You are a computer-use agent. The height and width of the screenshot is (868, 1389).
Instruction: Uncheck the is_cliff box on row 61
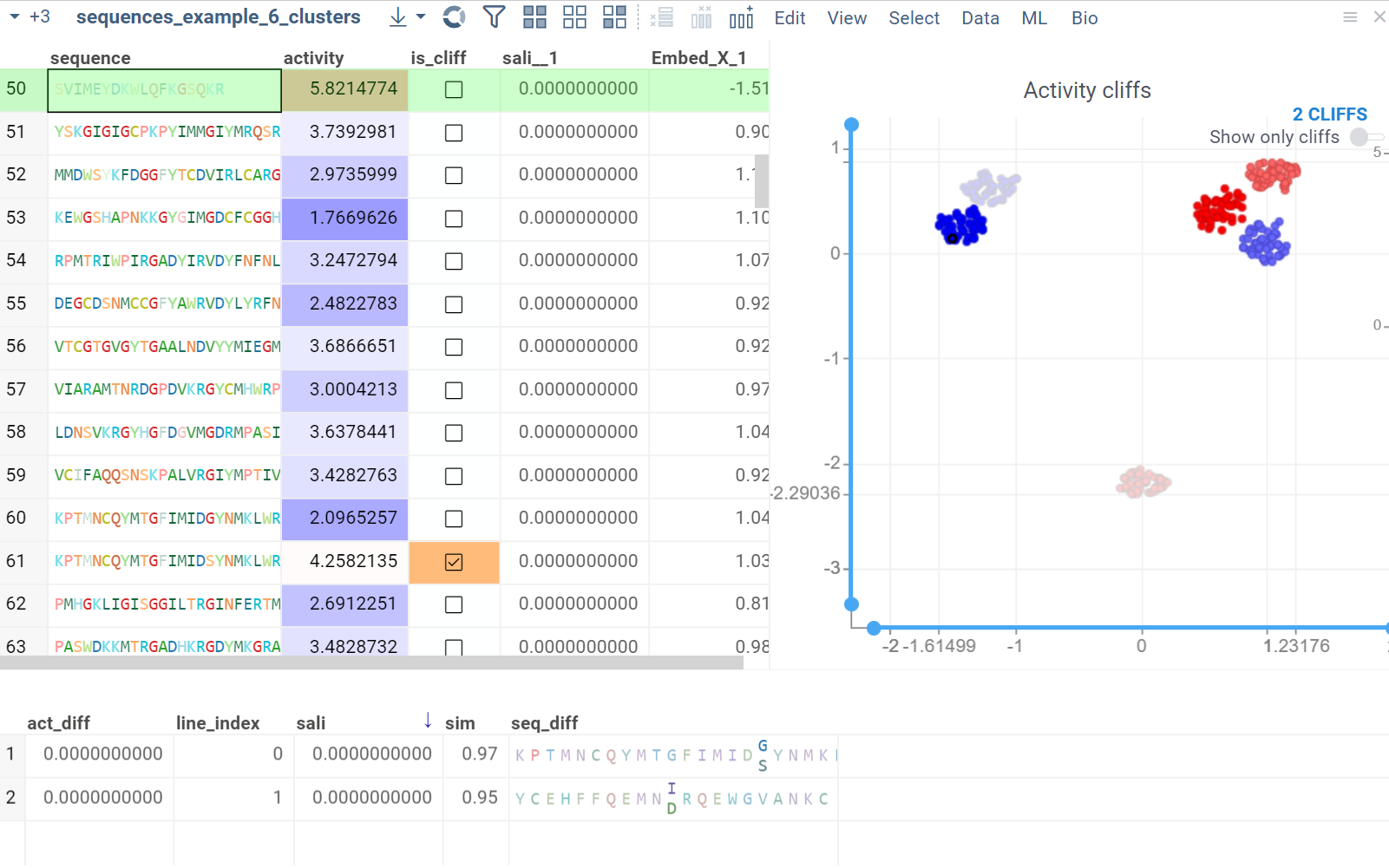(454, 561)
